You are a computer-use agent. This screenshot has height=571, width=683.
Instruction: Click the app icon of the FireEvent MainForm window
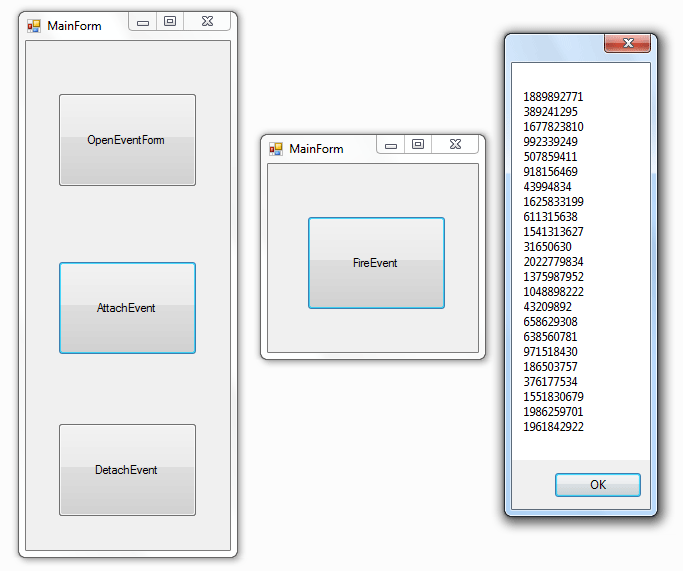pyautogui.click(x=276, y=149)
